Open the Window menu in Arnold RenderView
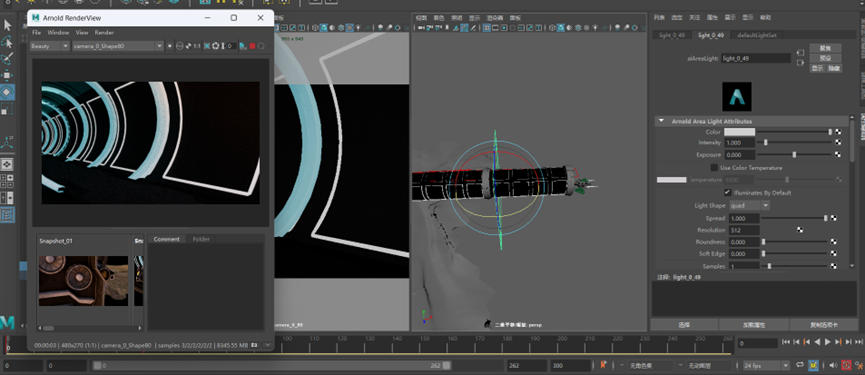Viewport: 865px width, 375px height. tap(58, 33)
